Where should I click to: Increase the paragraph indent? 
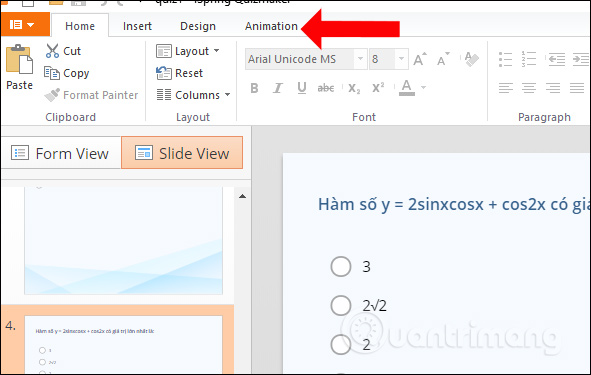point(580,59)
